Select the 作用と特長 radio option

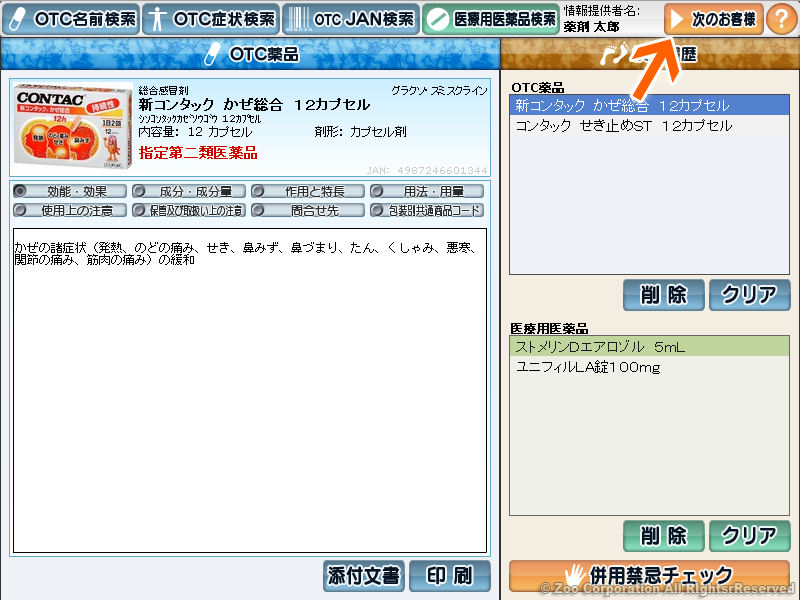(308, 191)
